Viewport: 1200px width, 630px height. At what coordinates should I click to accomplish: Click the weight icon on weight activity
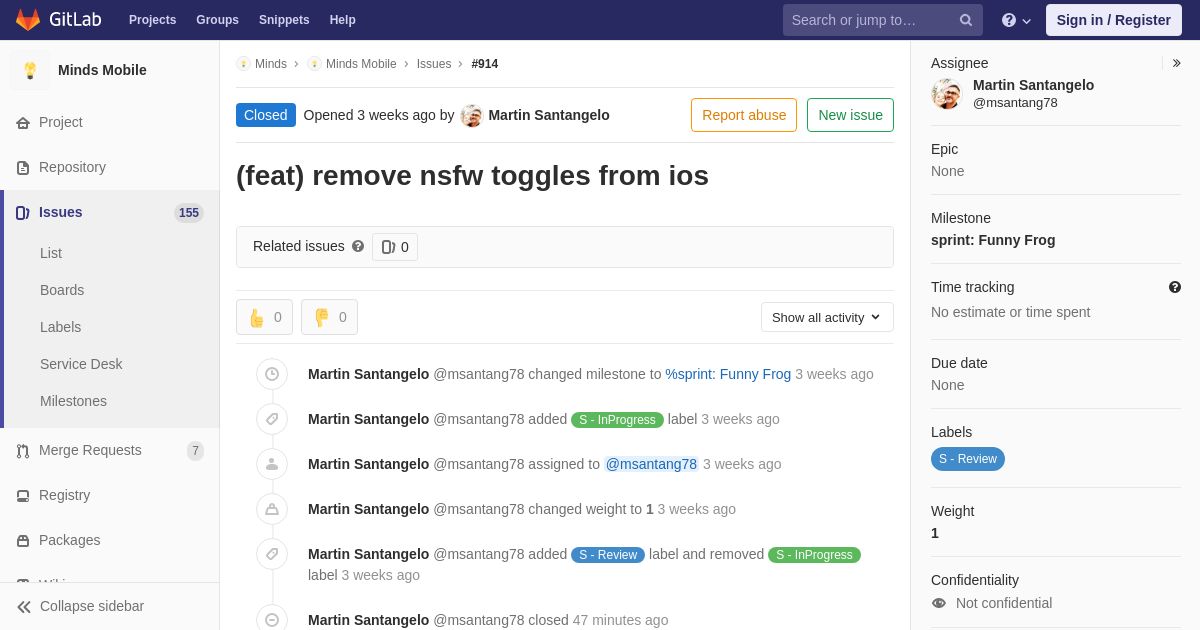click(x=272, y=509)
